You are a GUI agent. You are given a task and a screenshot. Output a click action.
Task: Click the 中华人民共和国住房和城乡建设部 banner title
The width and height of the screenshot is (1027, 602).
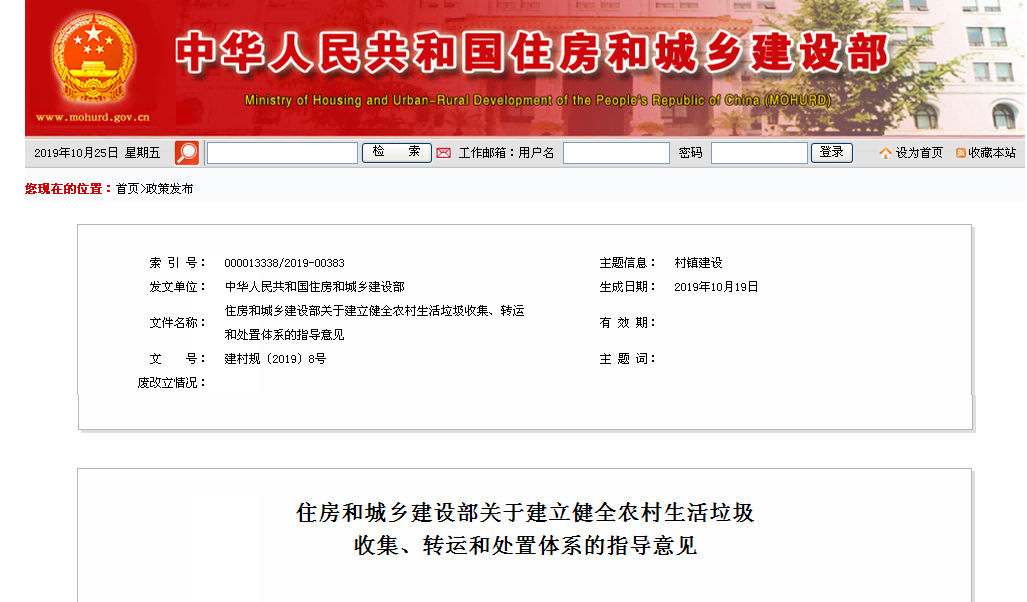532,52
